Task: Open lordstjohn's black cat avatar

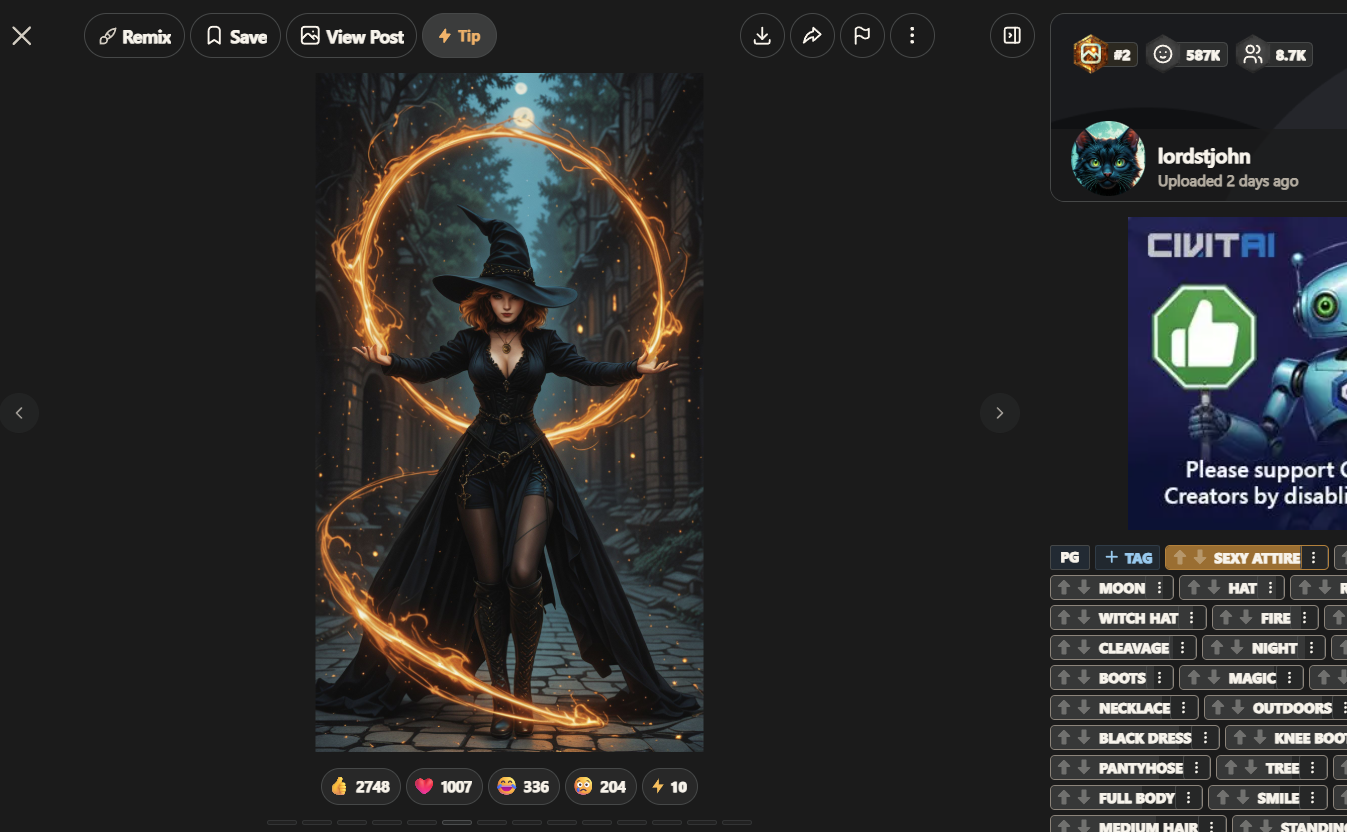Action: coord(1107,158)
